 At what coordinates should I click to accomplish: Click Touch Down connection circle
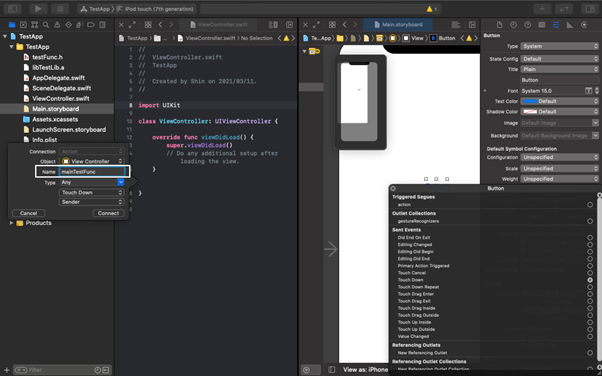(x=590, y=280)
